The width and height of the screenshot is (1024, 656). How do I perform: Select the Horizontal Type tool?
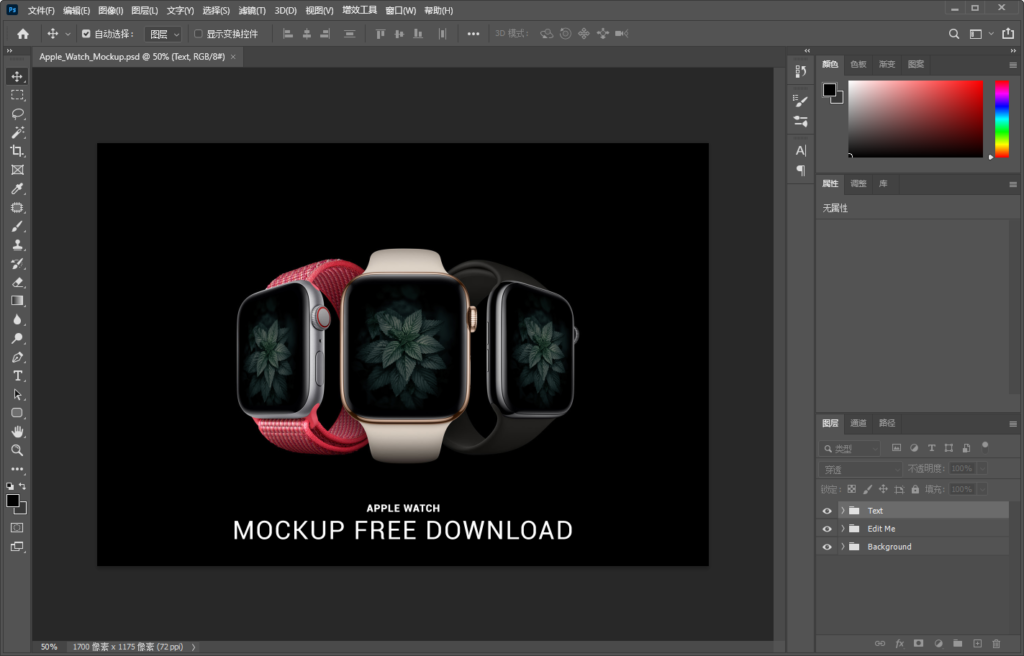click(17, 376)
